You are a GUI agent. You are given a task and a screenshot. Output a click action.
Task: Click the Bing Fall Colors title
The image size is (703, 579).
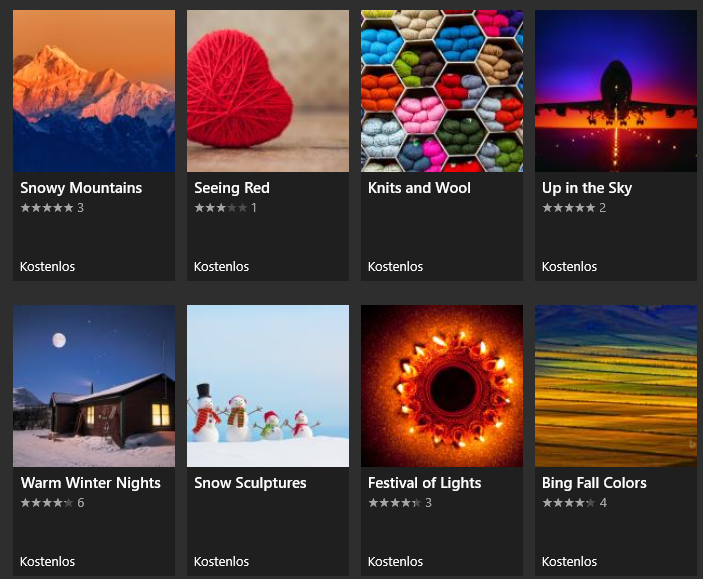[594, 483]
